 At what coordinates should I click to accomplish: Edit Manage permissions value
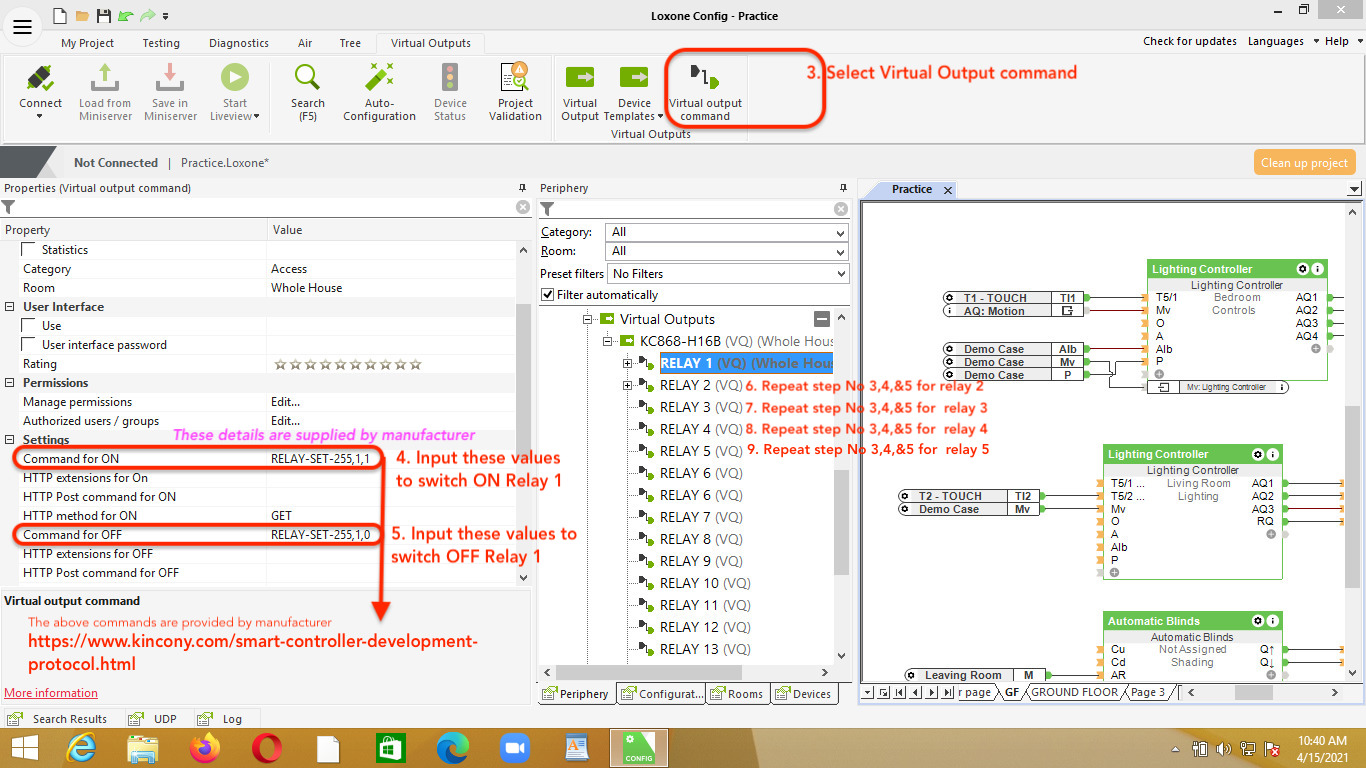(391, 402)
